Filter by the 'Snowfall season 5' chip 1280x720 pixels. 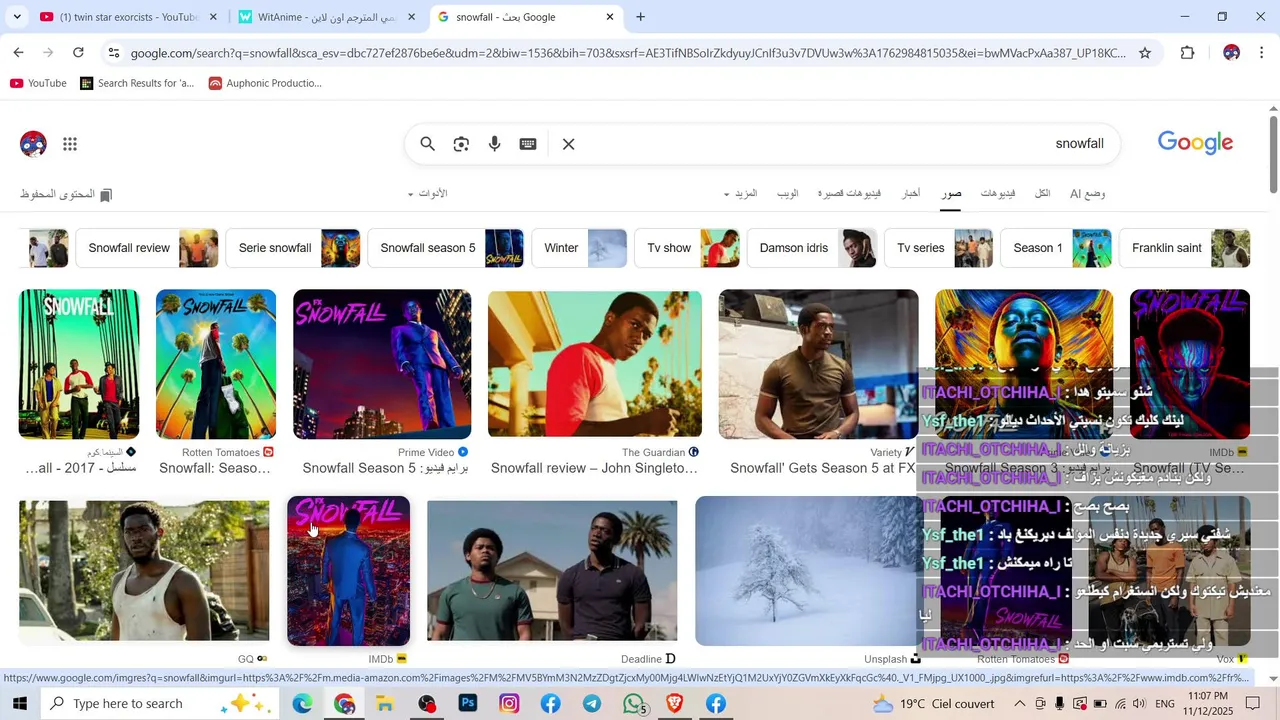446,248
